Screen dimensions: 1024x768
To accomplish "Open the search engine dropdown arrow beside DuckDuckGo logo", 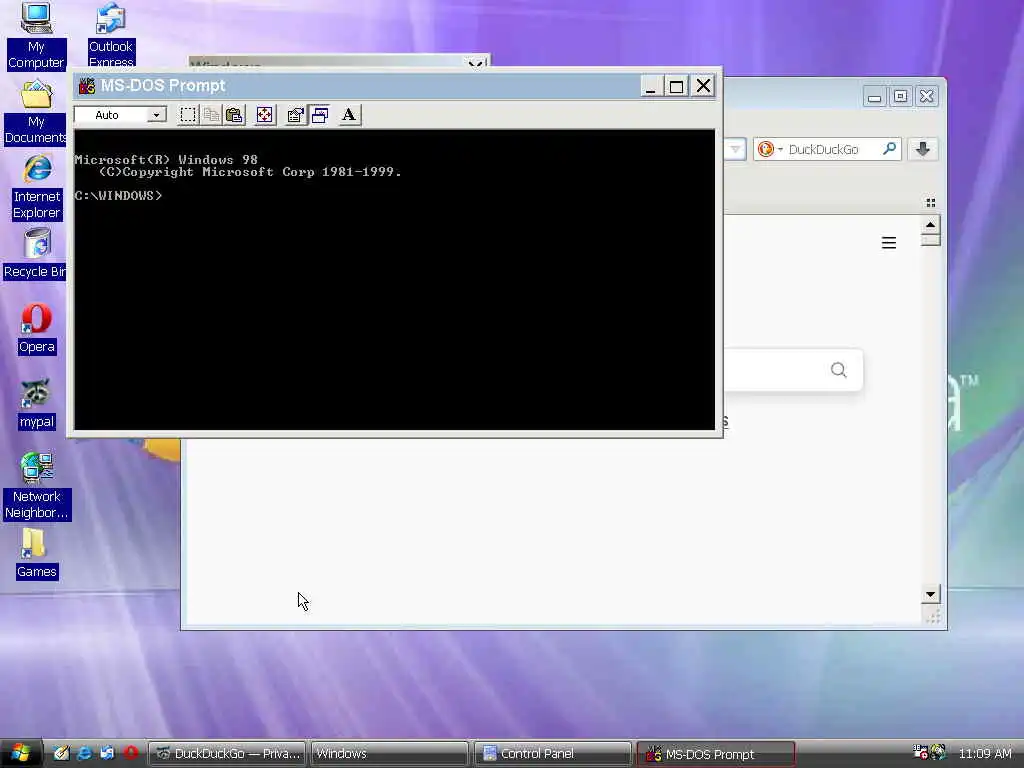I will click(x=780, y=150).
